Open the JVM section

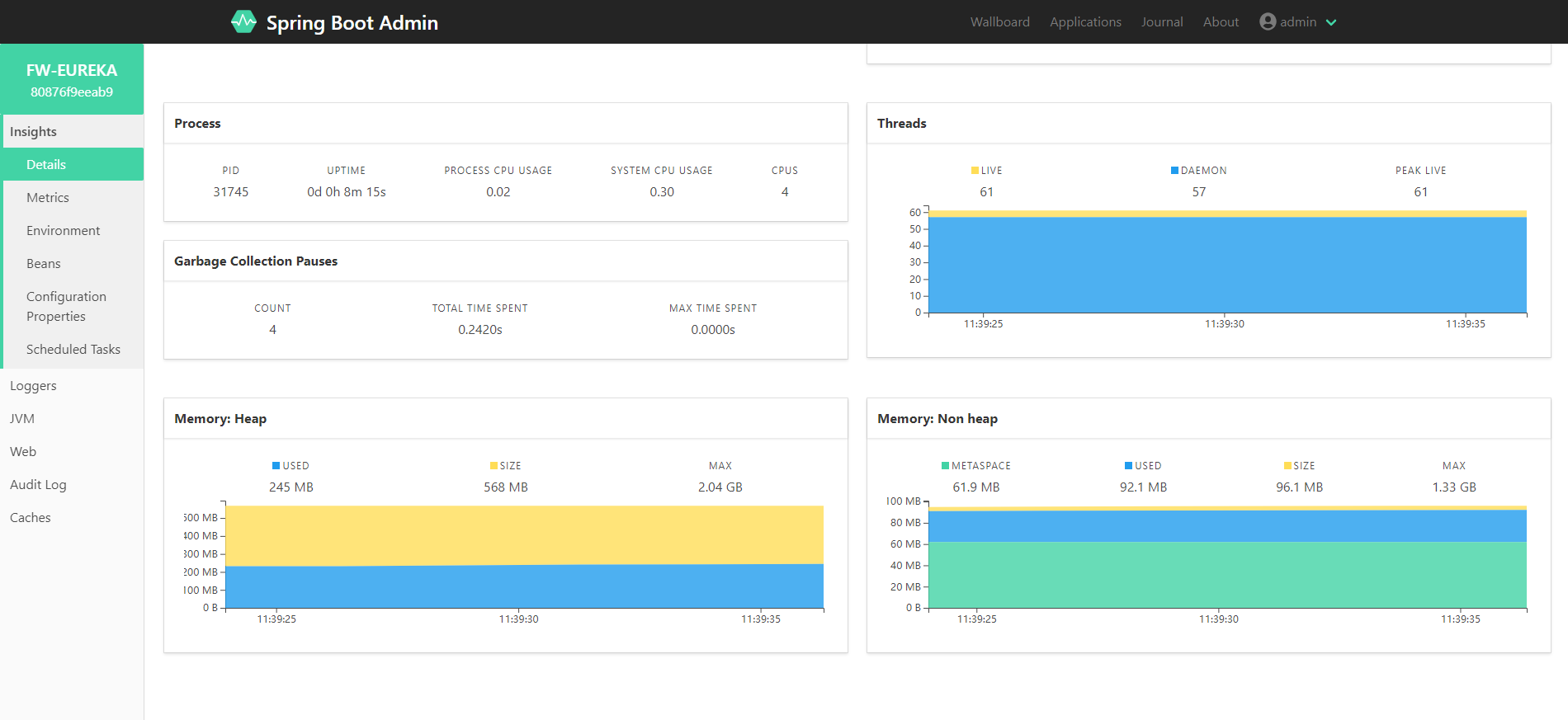[x=72, y=418]
